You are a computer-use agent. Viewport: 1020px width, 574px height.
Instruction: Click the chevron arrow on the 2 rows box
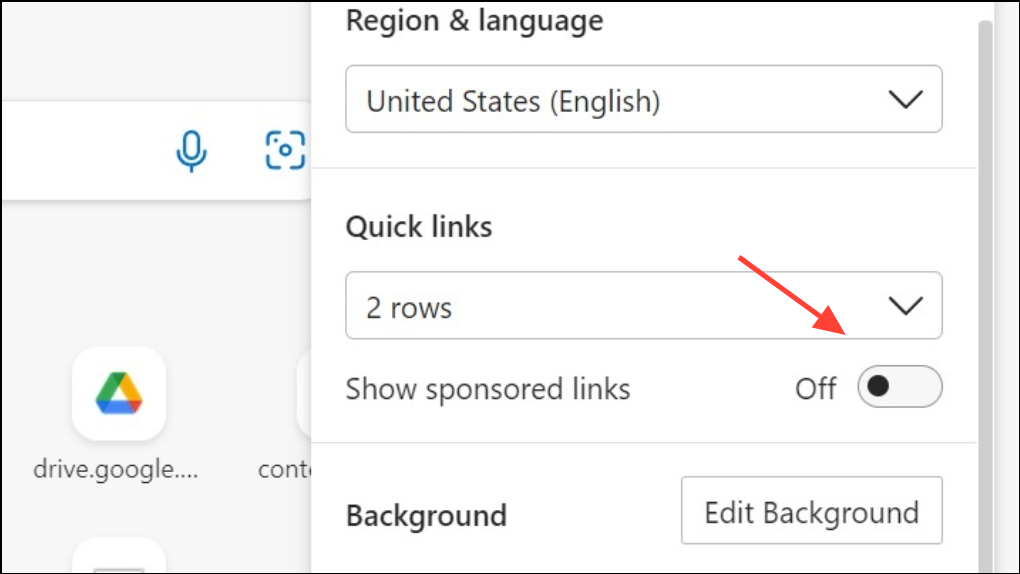coord(906,306)
